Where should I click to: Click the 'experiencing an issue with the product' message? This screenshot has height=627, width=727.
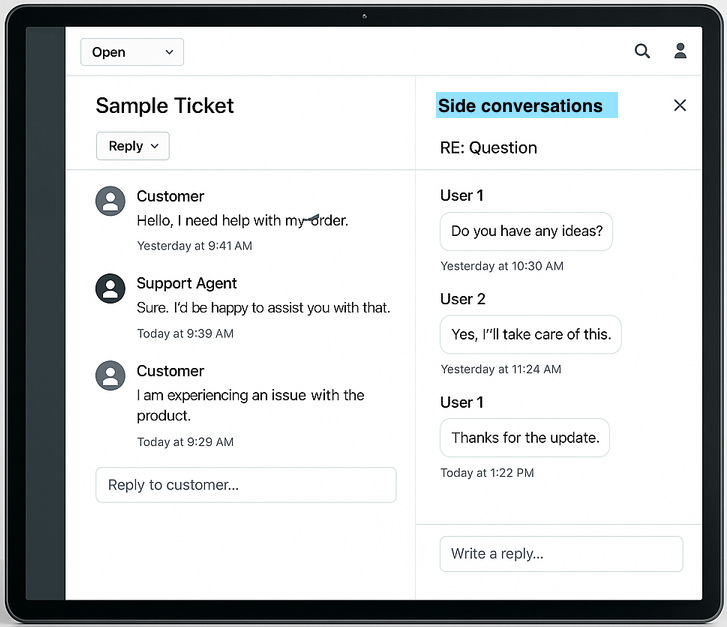pos(250,405)
